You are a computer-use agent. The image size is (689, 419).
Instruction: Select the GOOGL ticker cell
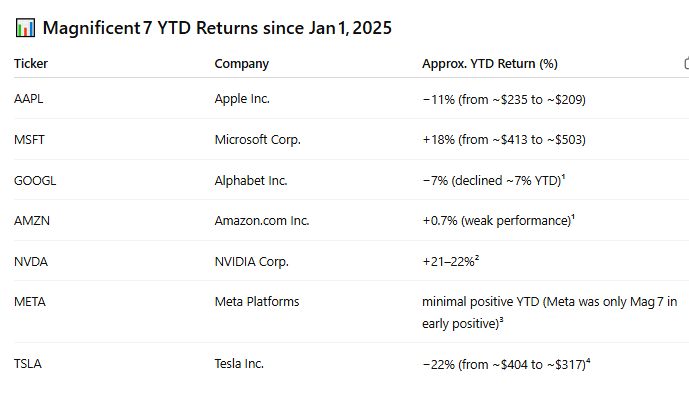click(35, 181)
